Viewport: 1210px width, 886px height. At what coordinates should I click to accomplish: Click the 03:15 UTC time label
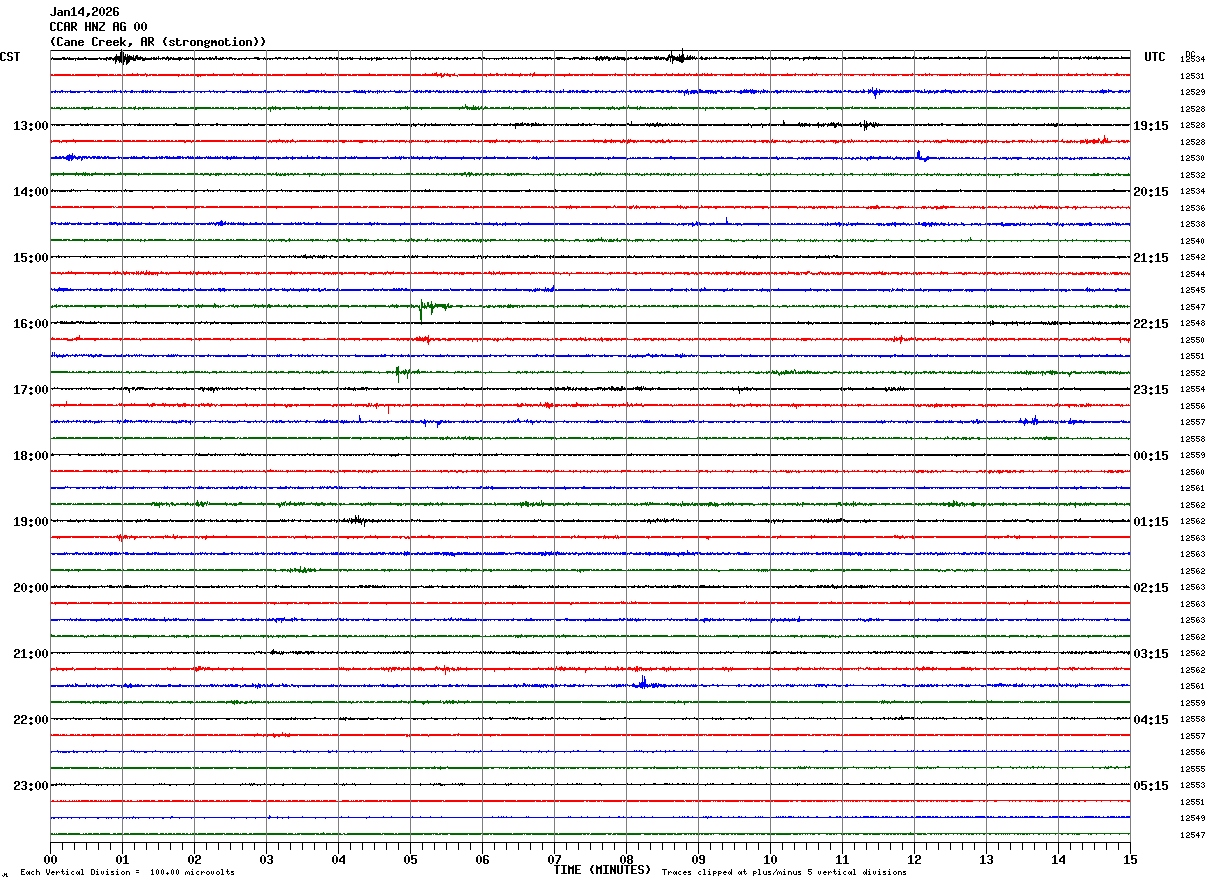pos(1151,654)
